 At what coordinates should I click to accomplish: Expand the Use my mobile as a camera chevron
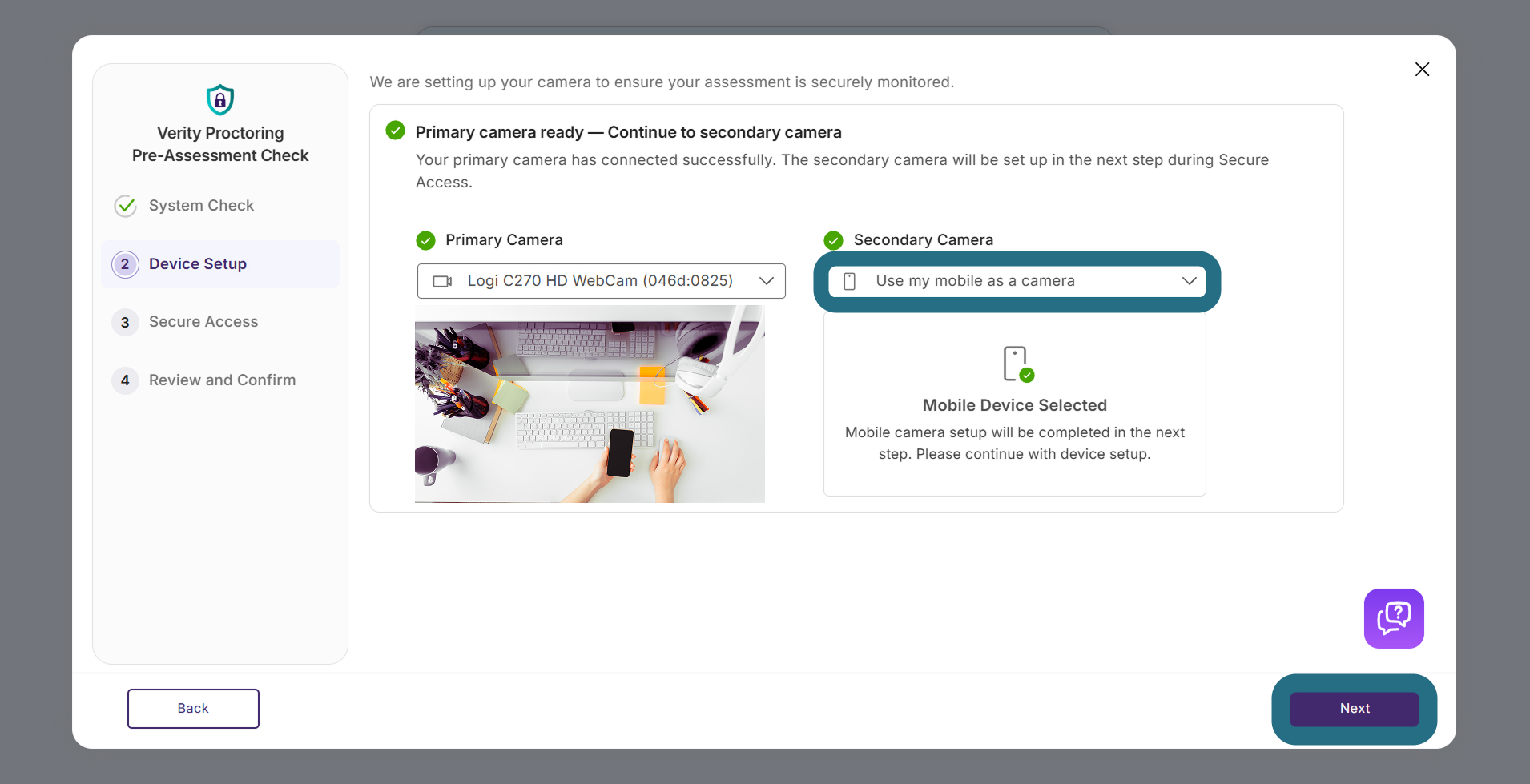(1189, 281)
